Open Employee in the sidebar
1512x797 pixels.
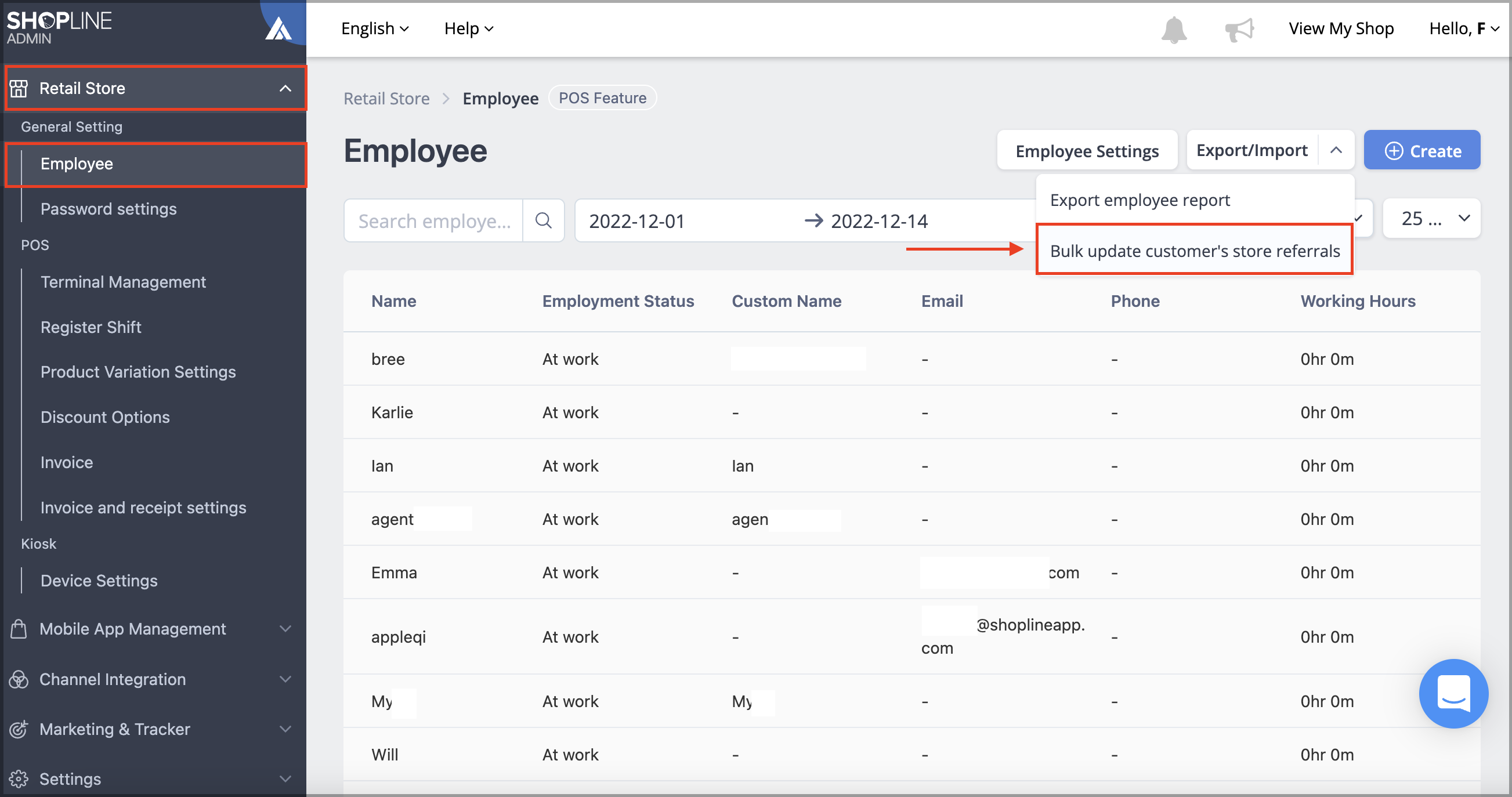[x=77, y=164]
